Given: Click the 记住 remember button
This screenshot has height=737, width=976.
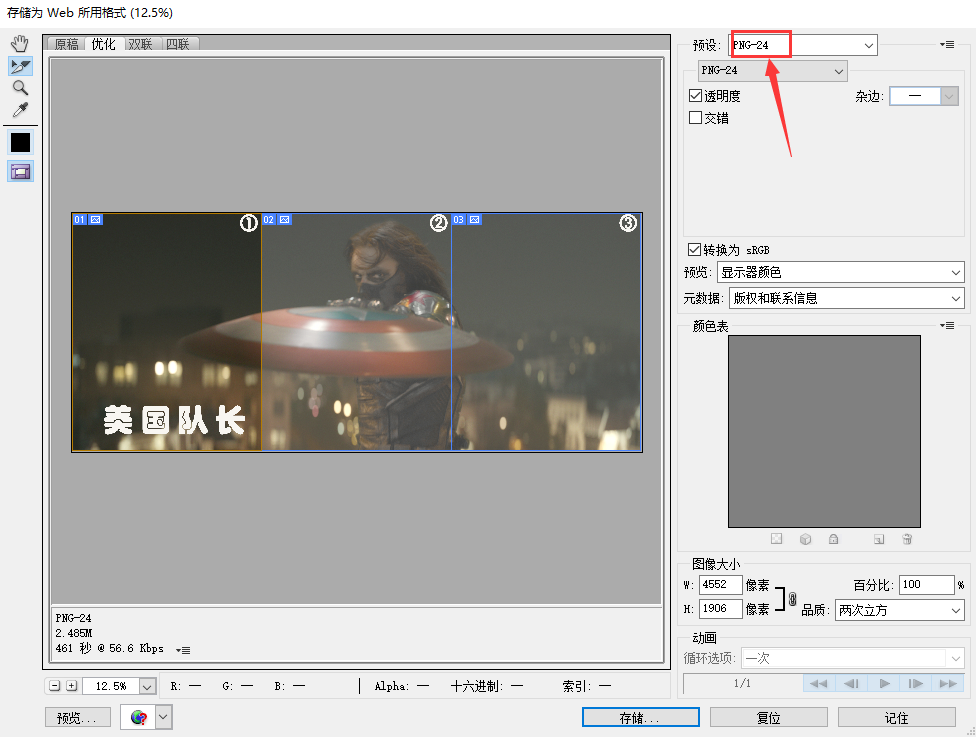Looking at the screenshot, I should click(x=896, y=717).
